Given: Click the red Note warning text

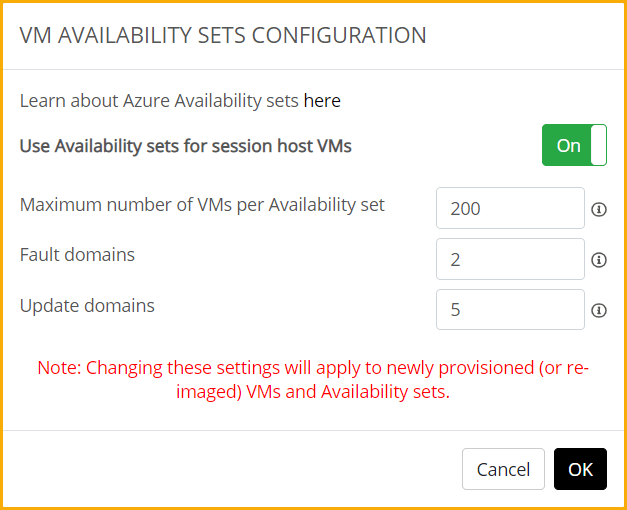Looking at the screenshot, I should [x=313, y=380].
